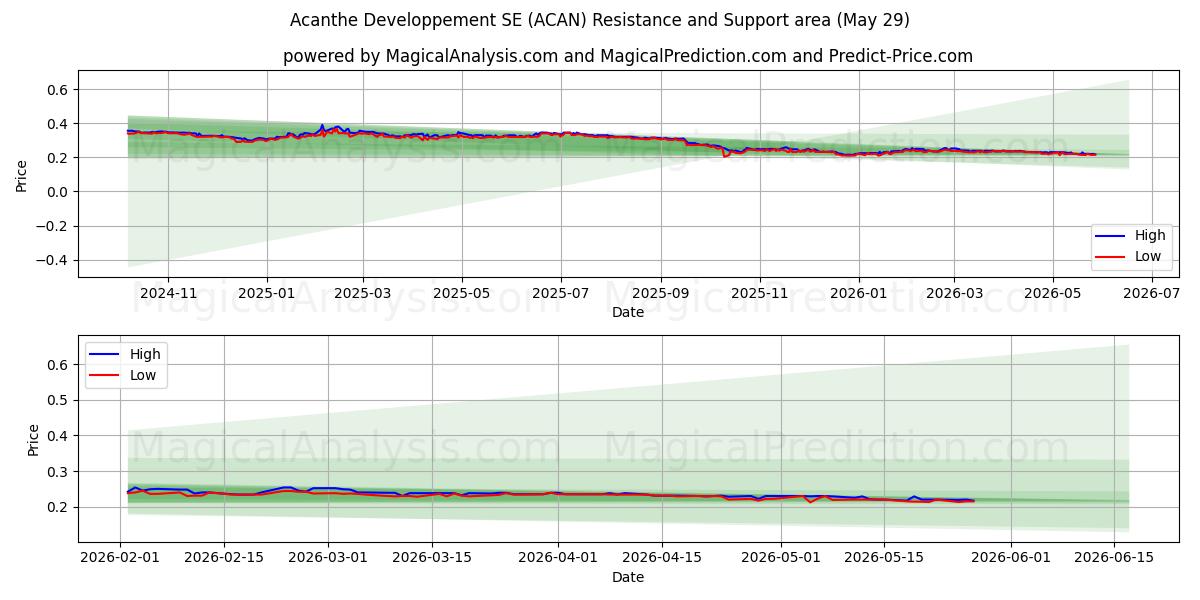Click the '2026-03-01' tick label on bottom chart
The width and height of the screenshot is (1200, 600).
coord(328,557)
